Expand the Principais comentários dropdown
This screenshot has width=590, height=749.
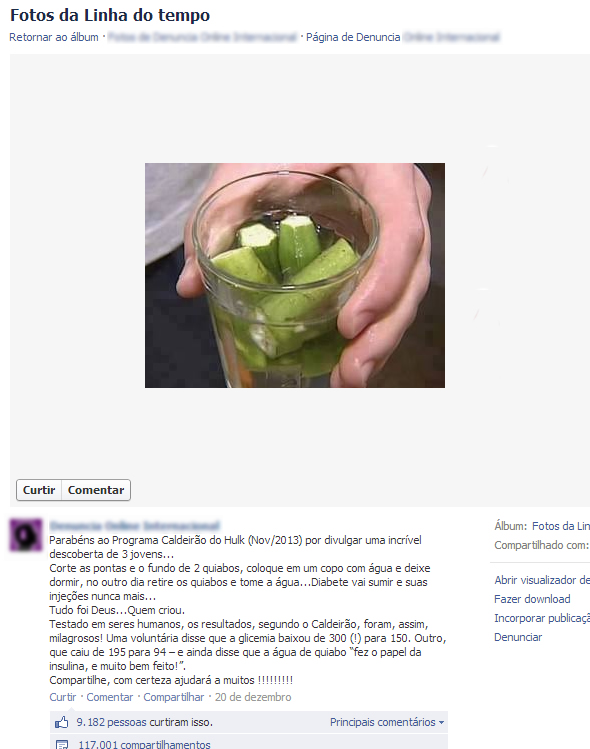pyautogui.click(x=387, y=722)
